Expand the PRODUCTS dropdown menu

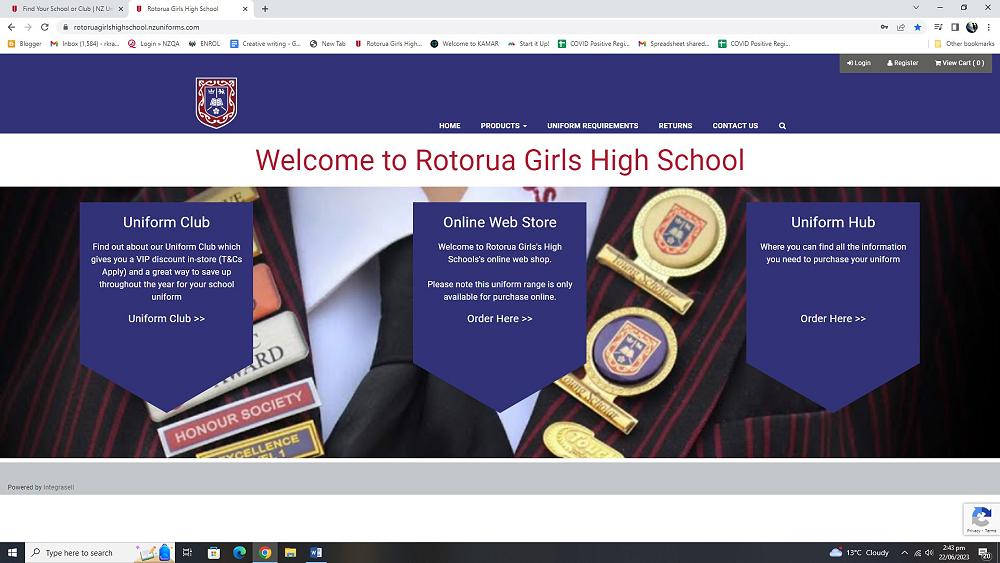tap(503, 126)
